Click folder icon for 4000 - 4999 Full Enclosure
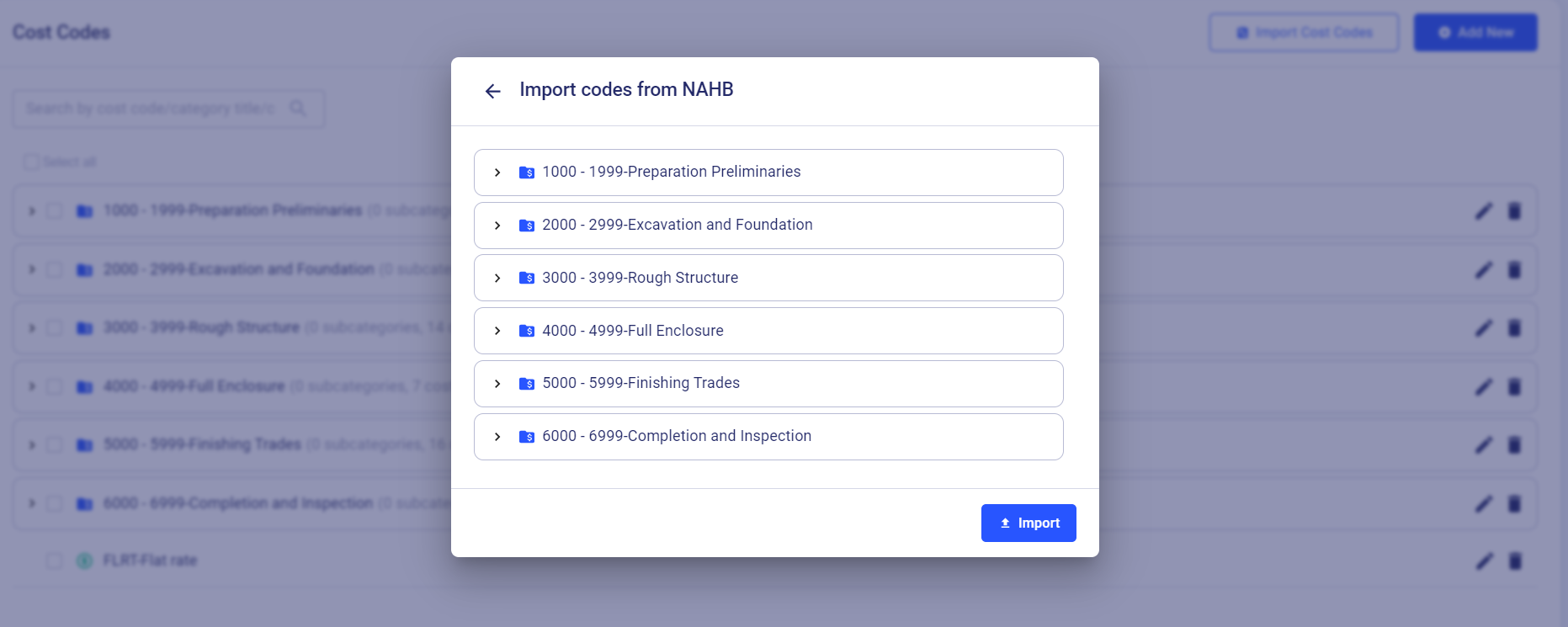This screenshot has height=627, width=1568. coord(527,331)
